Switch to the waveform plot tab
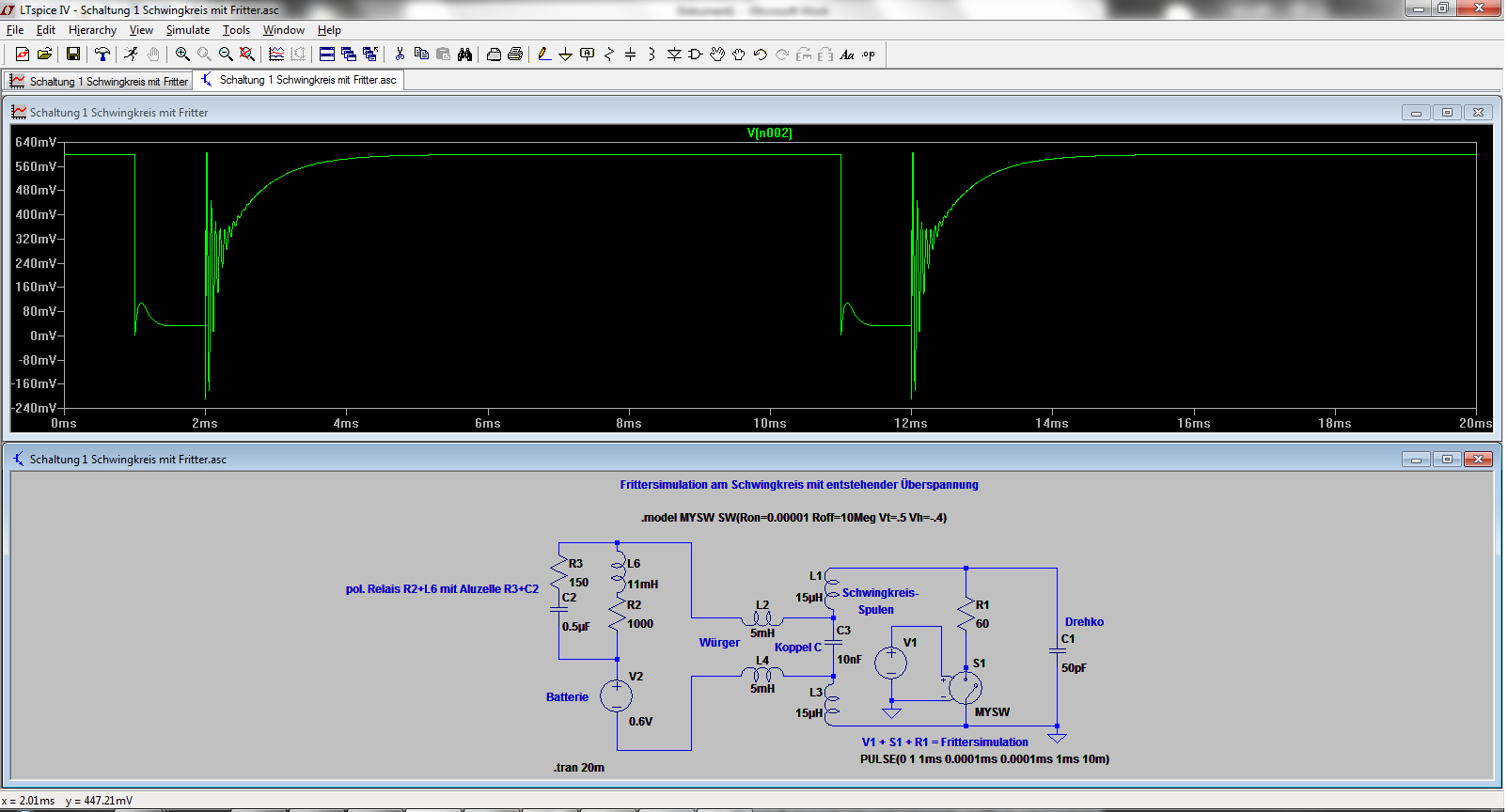The width and height of the screenshot is (1508, 812). pos(99,82)
